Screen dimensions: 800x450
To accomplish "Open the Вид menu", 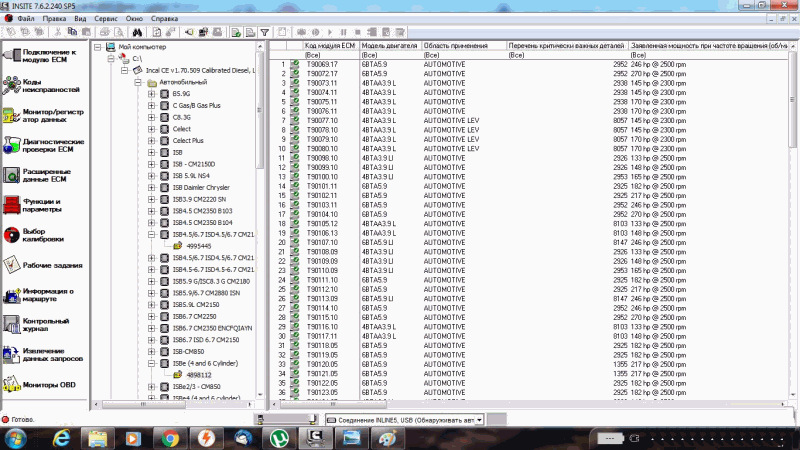I will 80,18.
